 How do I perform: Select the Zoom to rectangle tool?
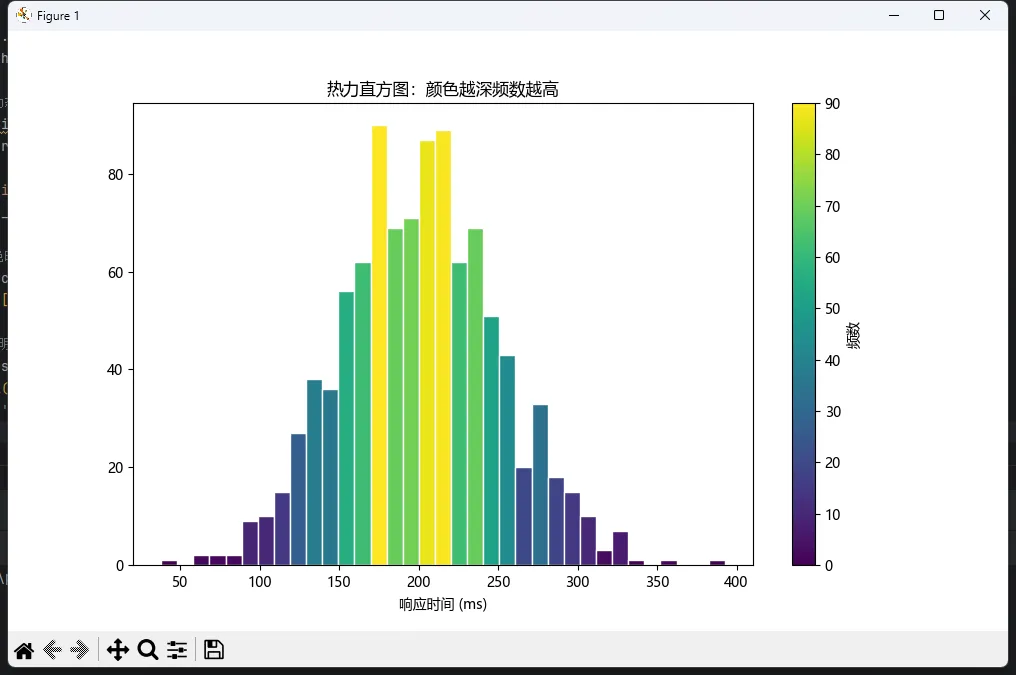pyautogui.click(x=148, y=650)
